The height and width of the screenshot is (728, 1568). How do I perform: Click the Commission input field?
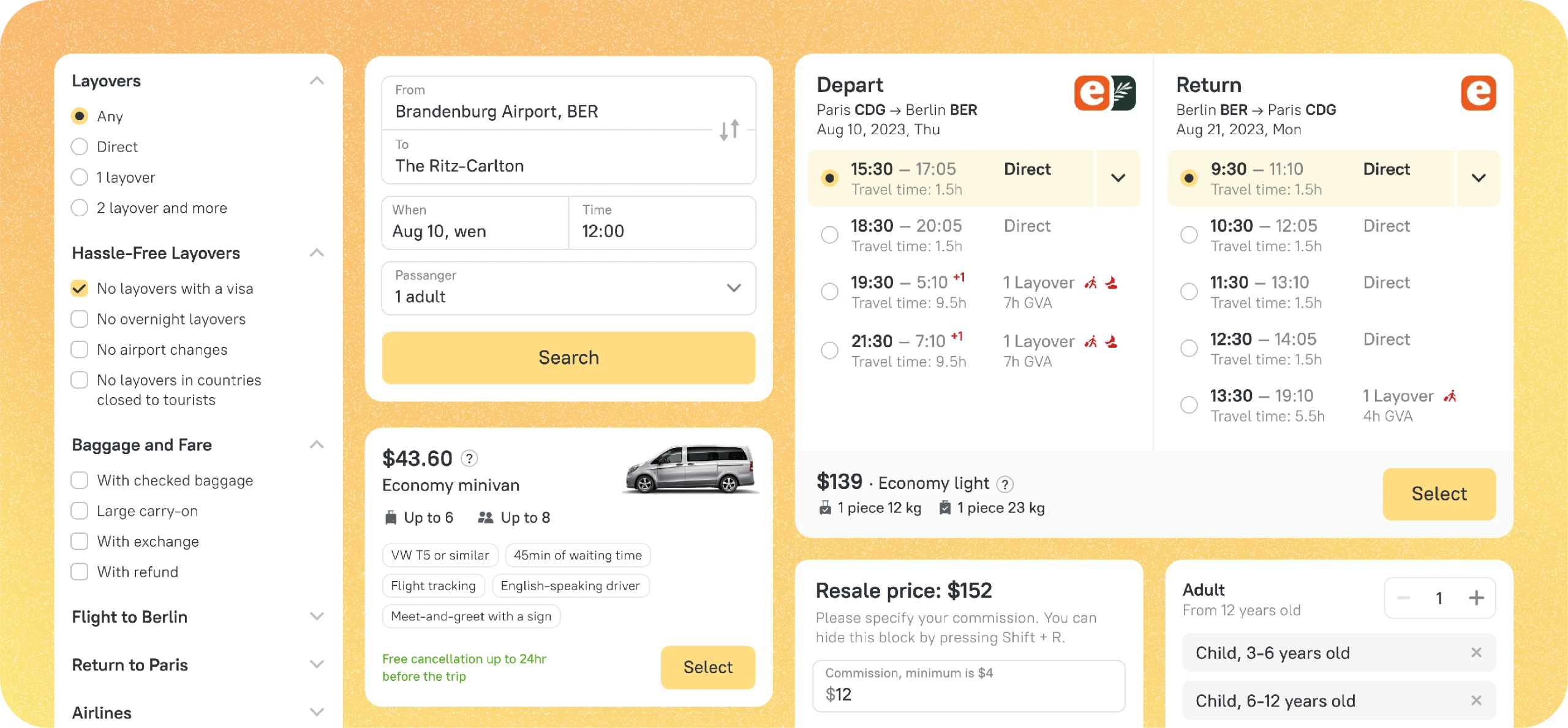[x=968, y=686]
